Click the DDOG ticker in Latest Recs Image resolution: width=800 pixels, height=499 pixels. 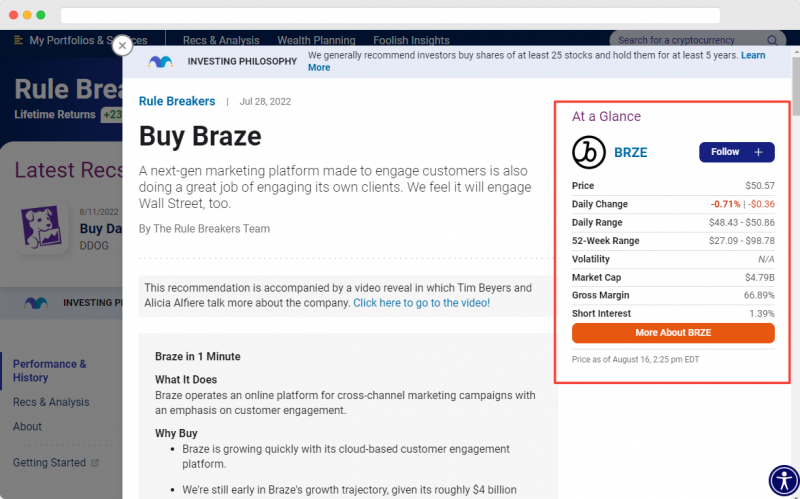pyautogui.click(x=94, y=246)
